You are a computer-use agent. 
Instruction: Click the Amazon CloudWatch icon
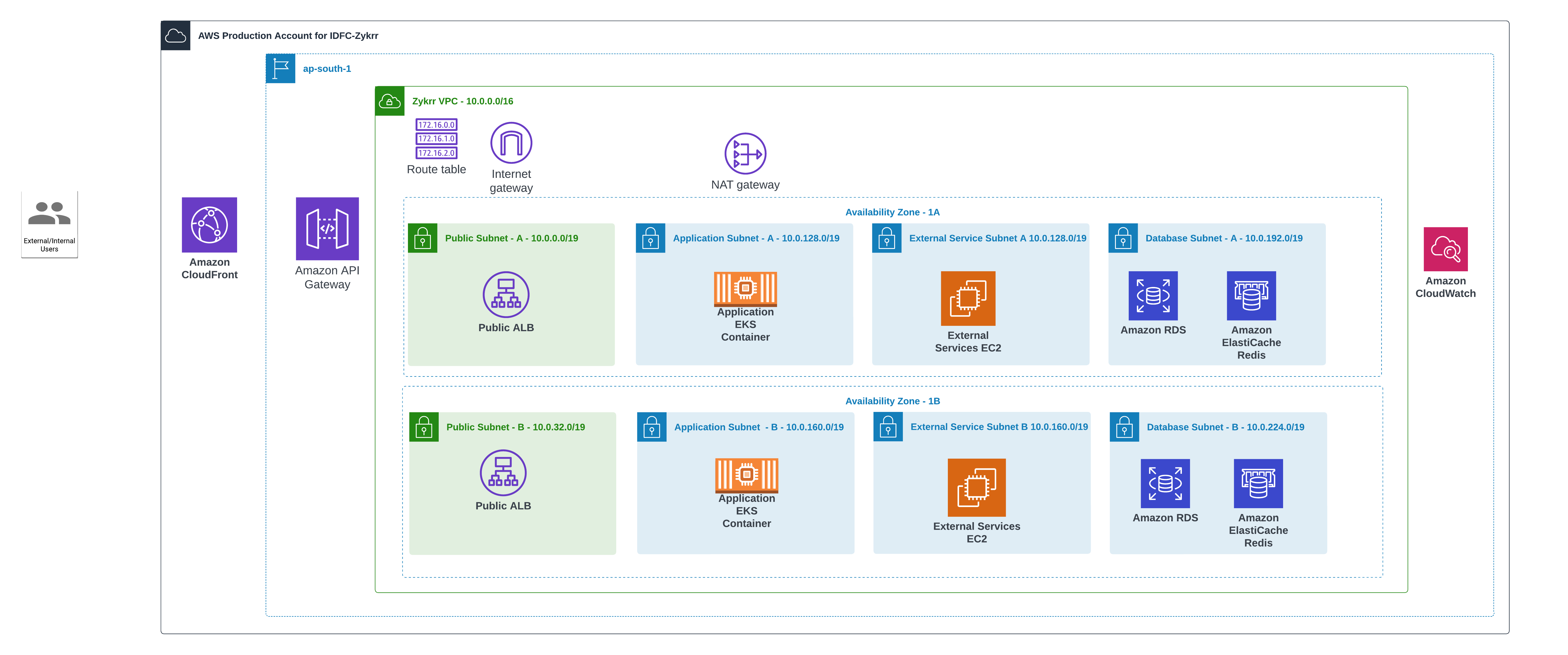(x=1446, y=249)
